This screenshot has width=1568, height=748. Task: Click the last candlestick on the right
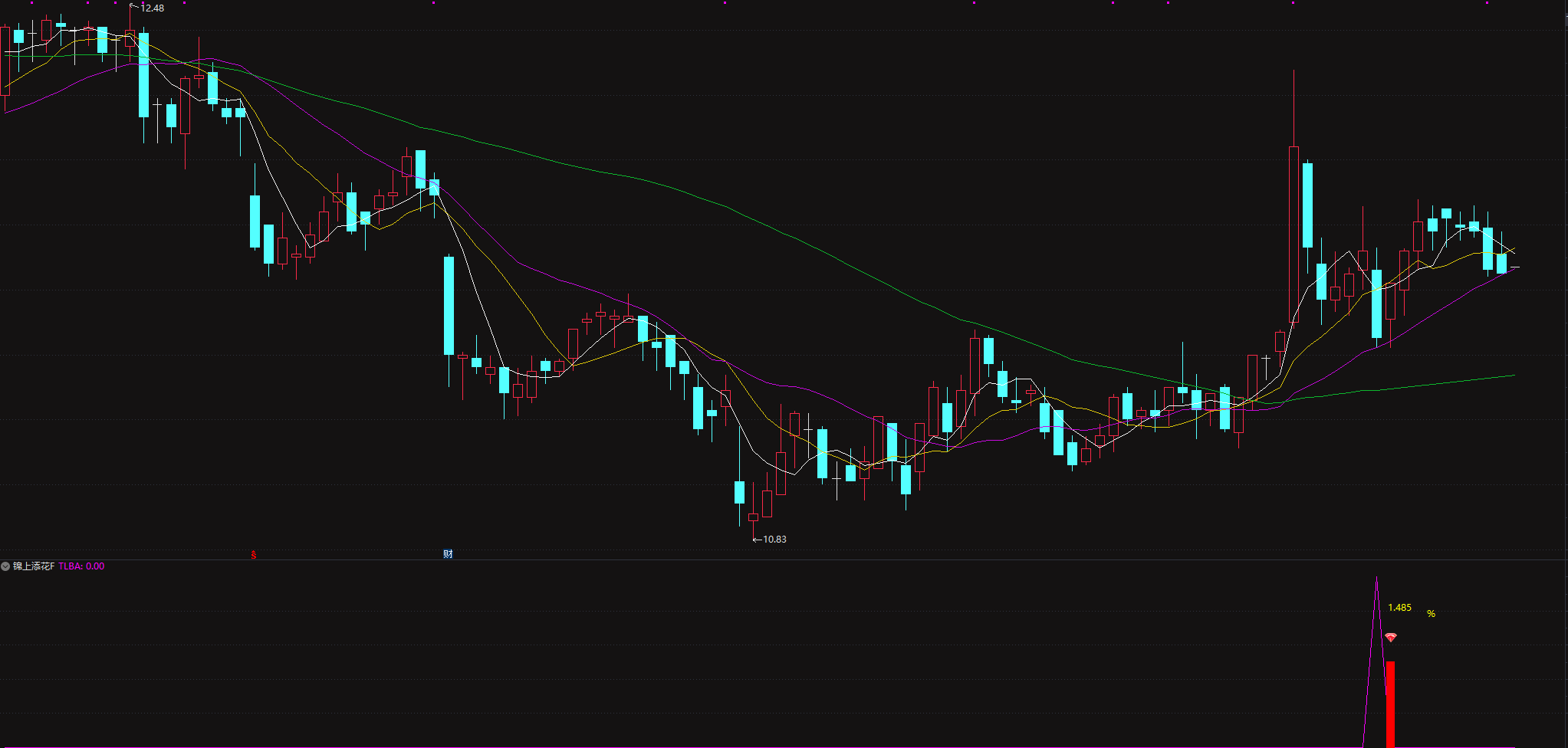(x=1514, y=267)
